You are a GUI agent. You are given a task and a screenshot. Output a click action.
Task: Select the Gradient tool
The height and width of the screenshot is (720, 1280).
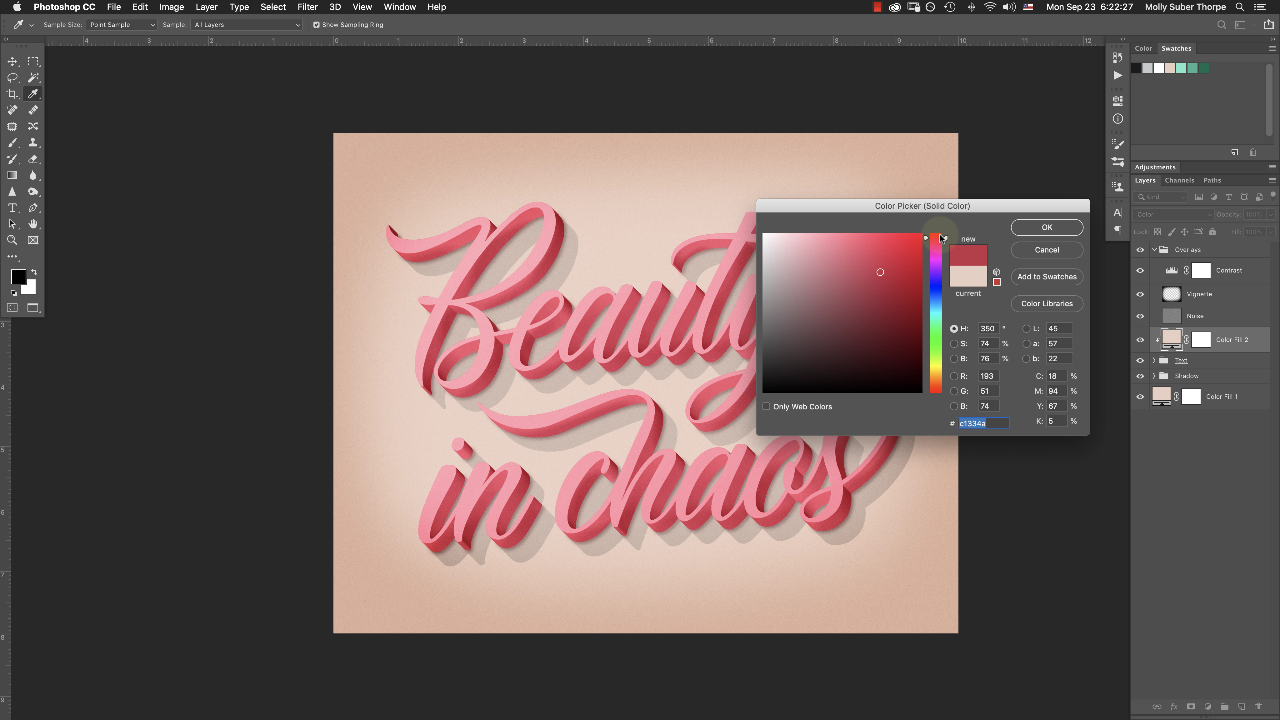tap(13, 175)
